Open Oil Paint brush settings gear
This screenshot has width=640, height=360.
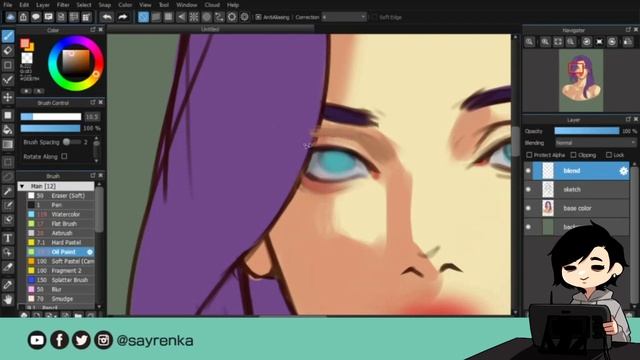point(90,252)
